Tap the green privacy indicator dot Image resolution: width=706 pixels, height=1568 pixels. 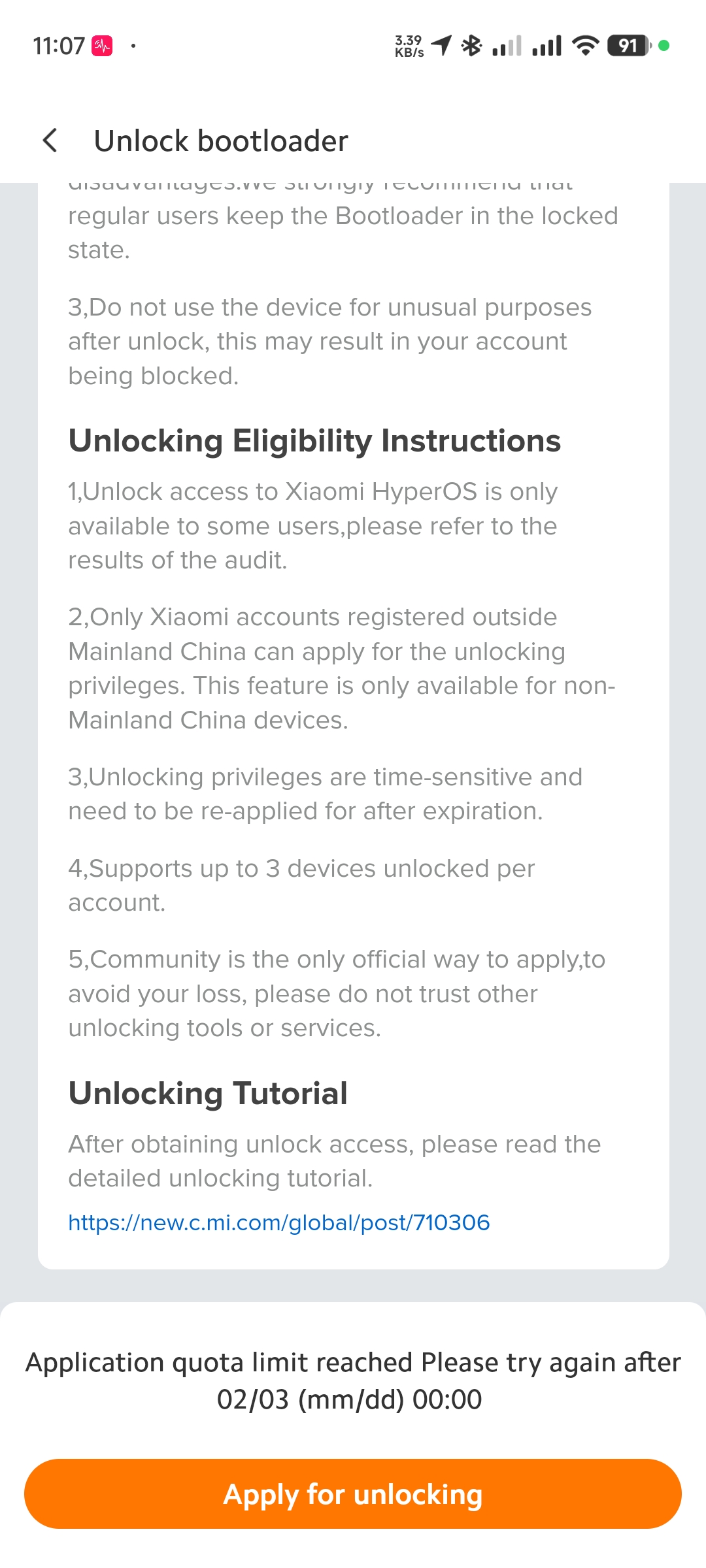pos(664,46)
